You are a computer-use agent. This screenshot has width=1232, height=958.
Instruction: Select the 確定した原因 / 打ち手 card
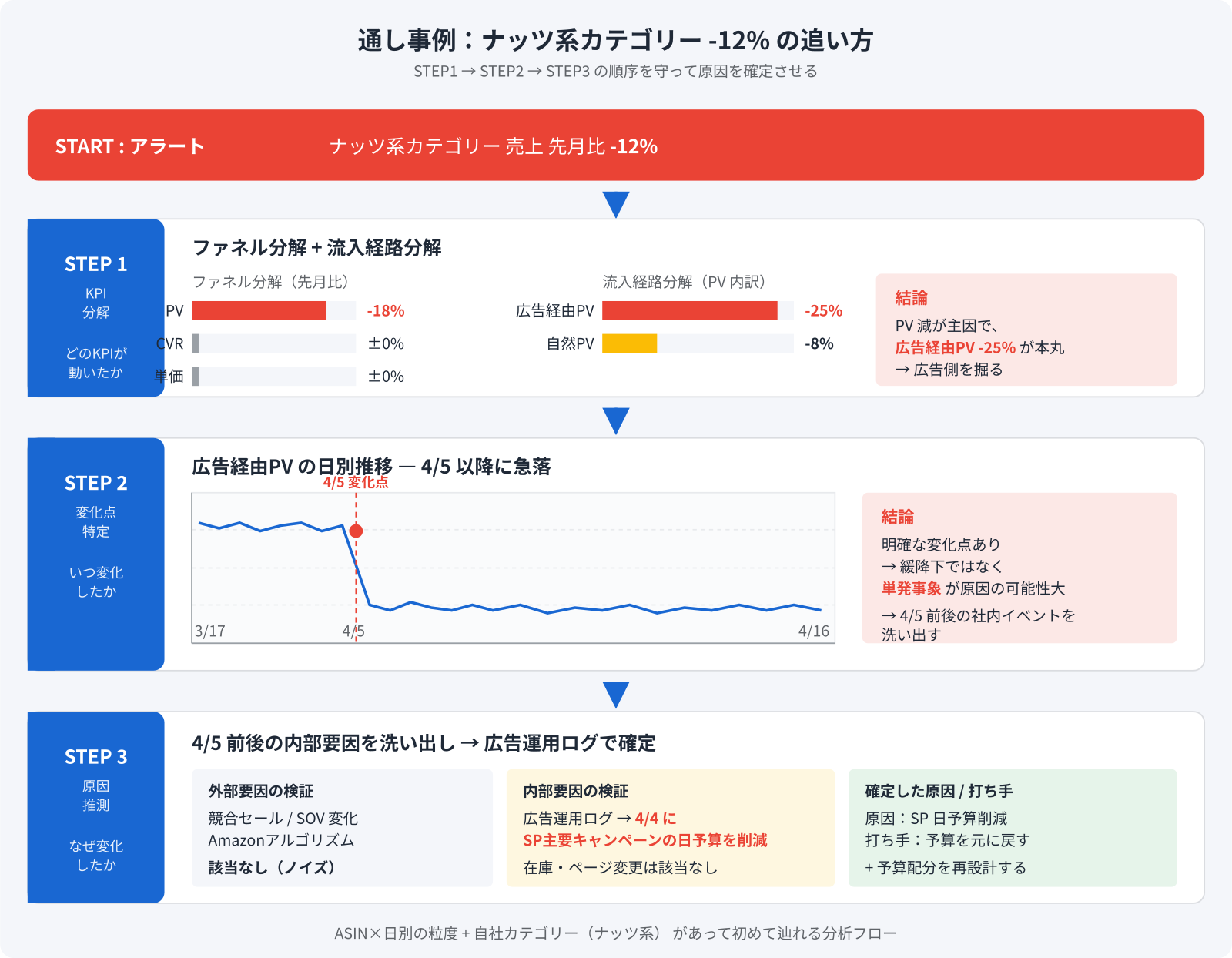click(1012, 826)
